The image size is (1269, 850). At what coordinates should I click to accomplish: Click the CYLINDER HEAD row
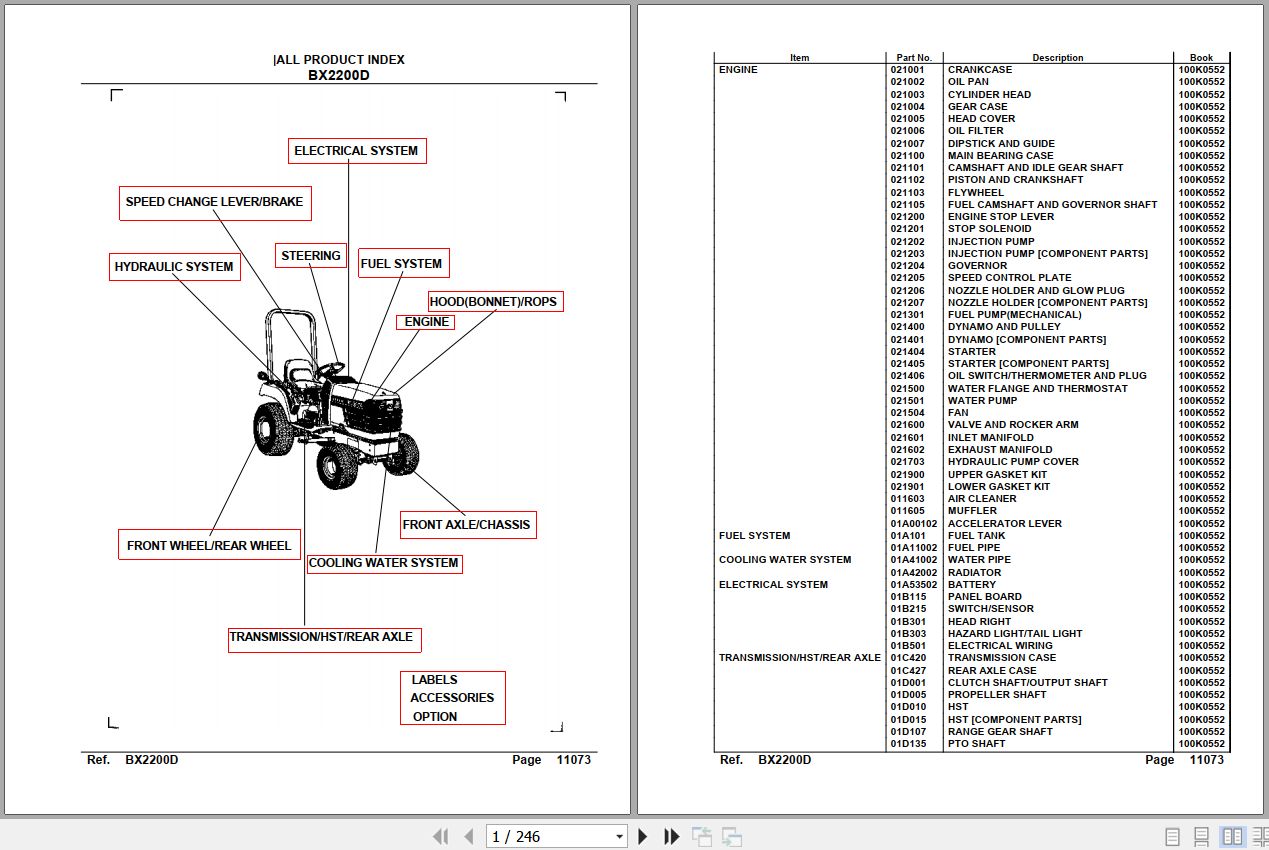coord(971,94)
